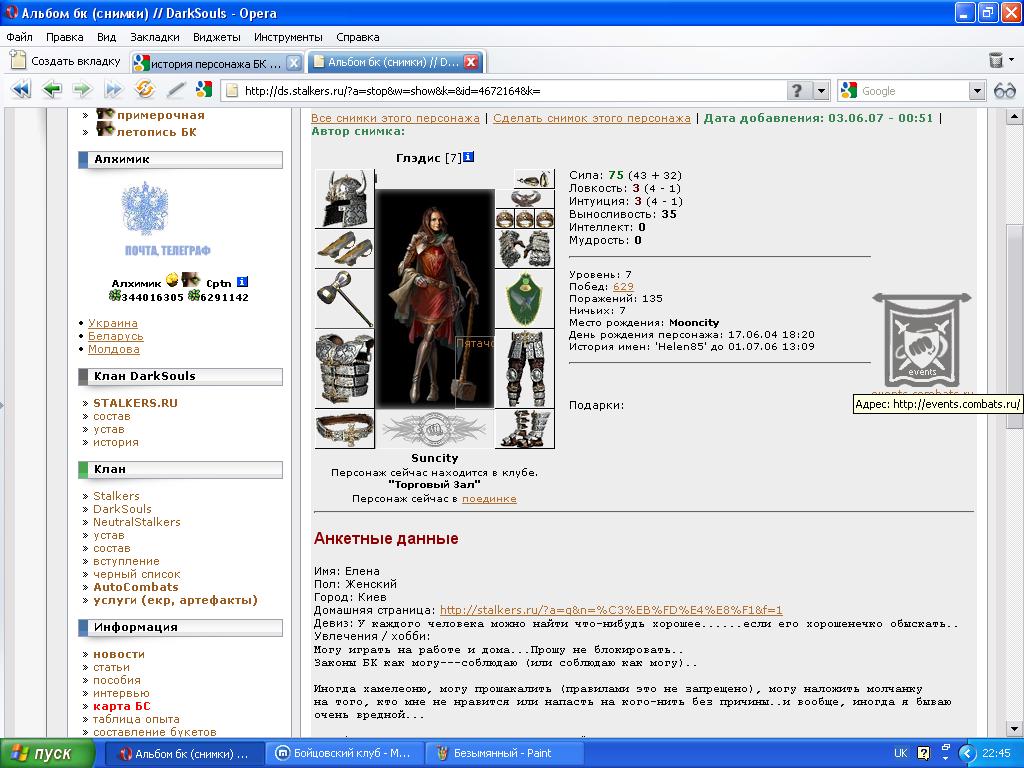Click the Создать вкладку button
The height and width of the screenshot is (768, 1024).
tap(66, 61)
